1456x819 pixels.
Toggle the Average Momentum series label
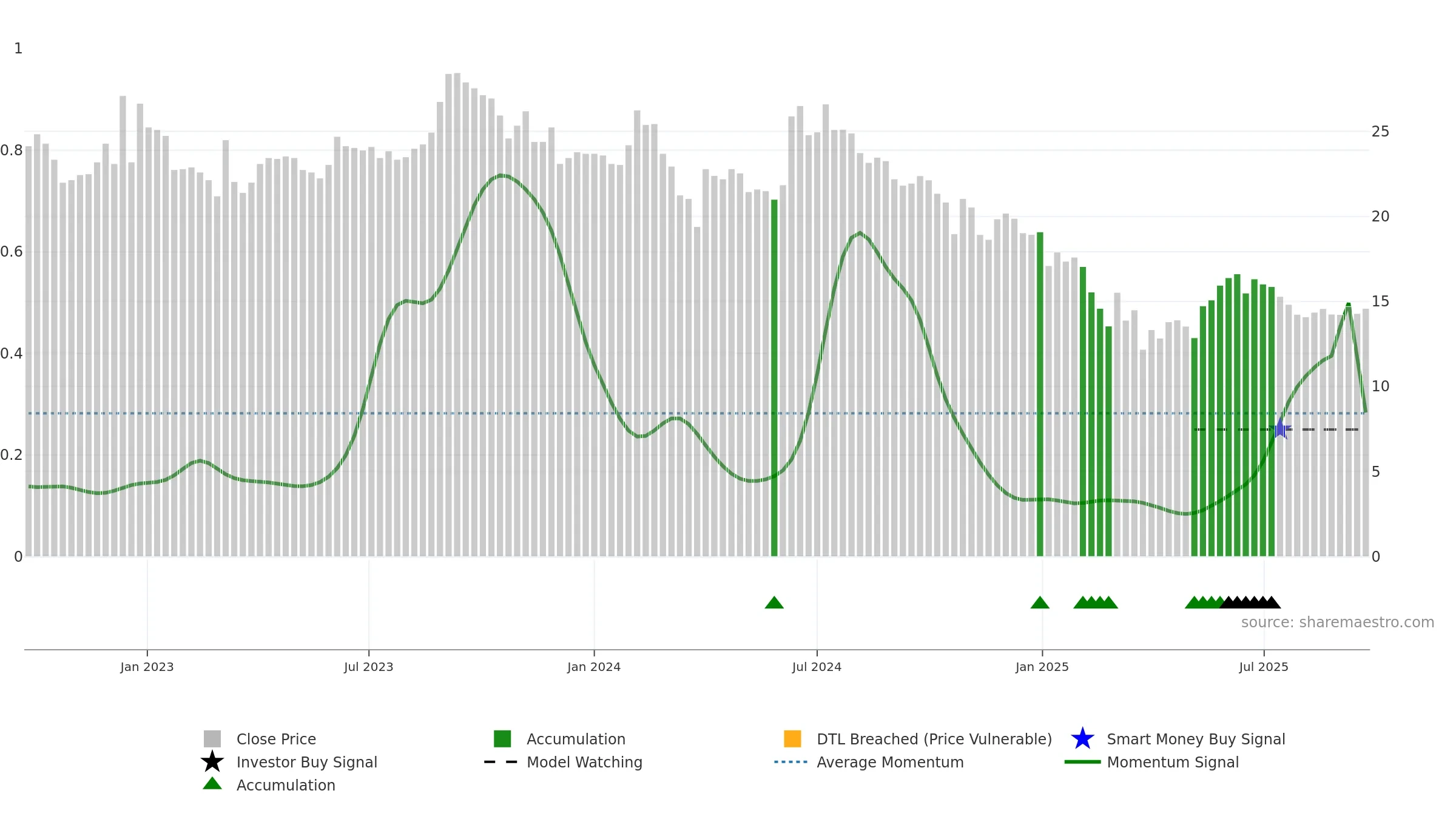click(x=890, y=762)
